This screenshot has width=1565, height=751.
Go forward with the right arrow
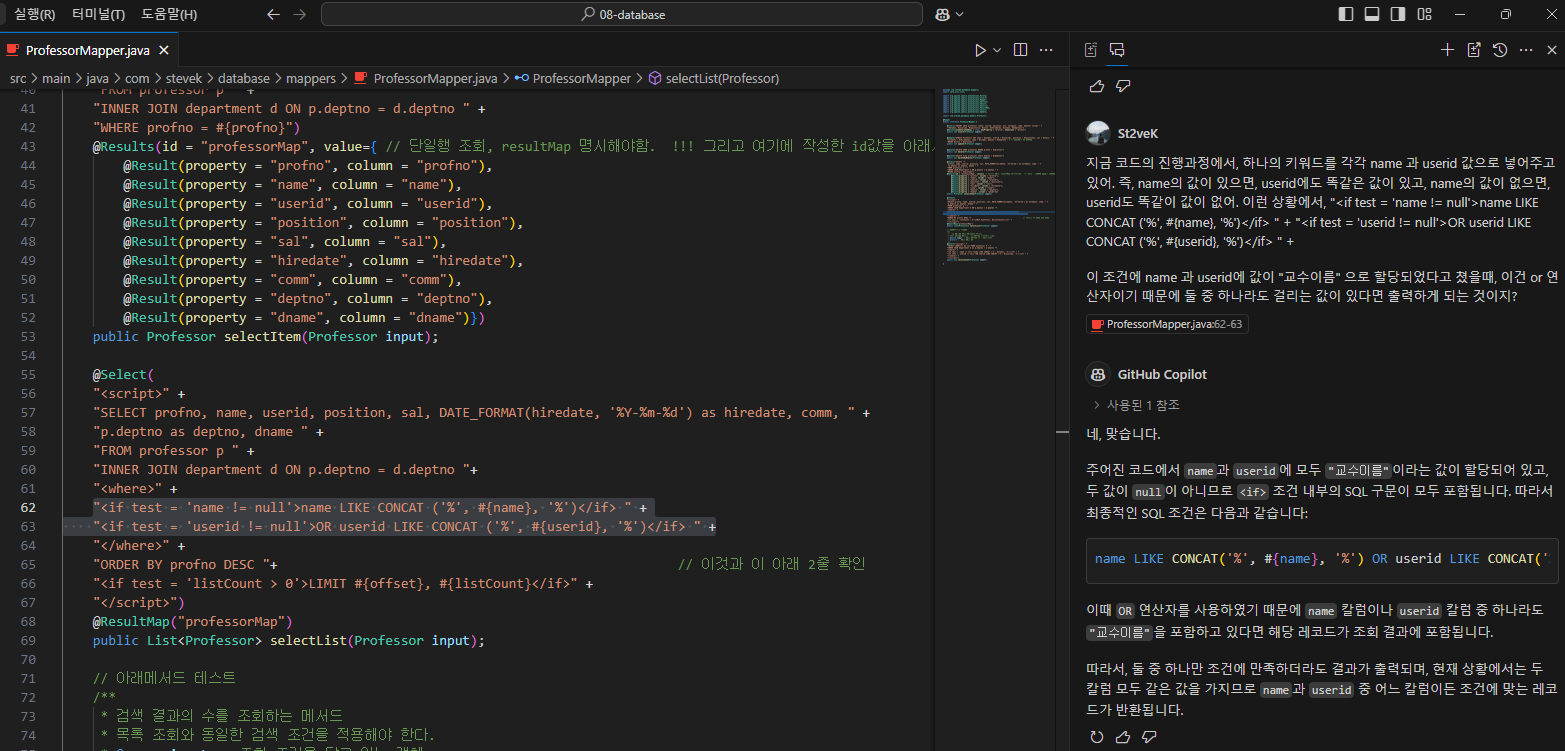tap(299, 14)
